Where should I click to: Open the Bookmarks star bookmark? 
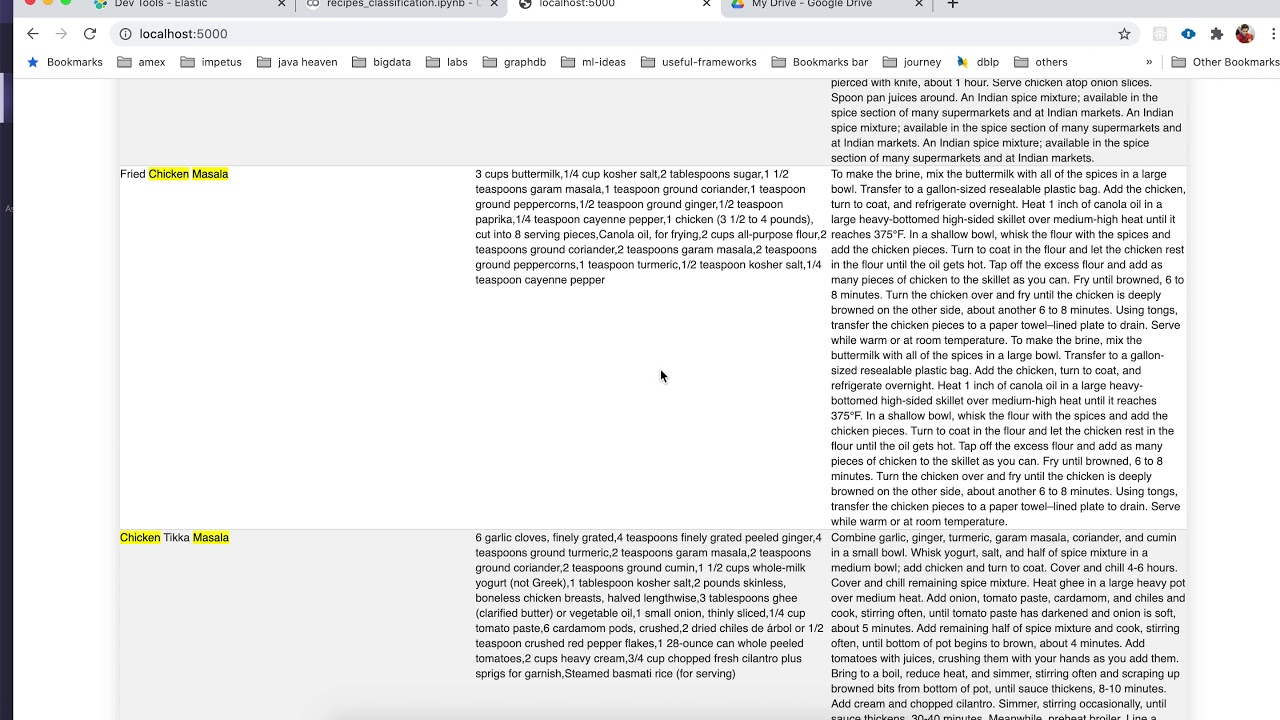pyautogui.click(x=65, y=62)
